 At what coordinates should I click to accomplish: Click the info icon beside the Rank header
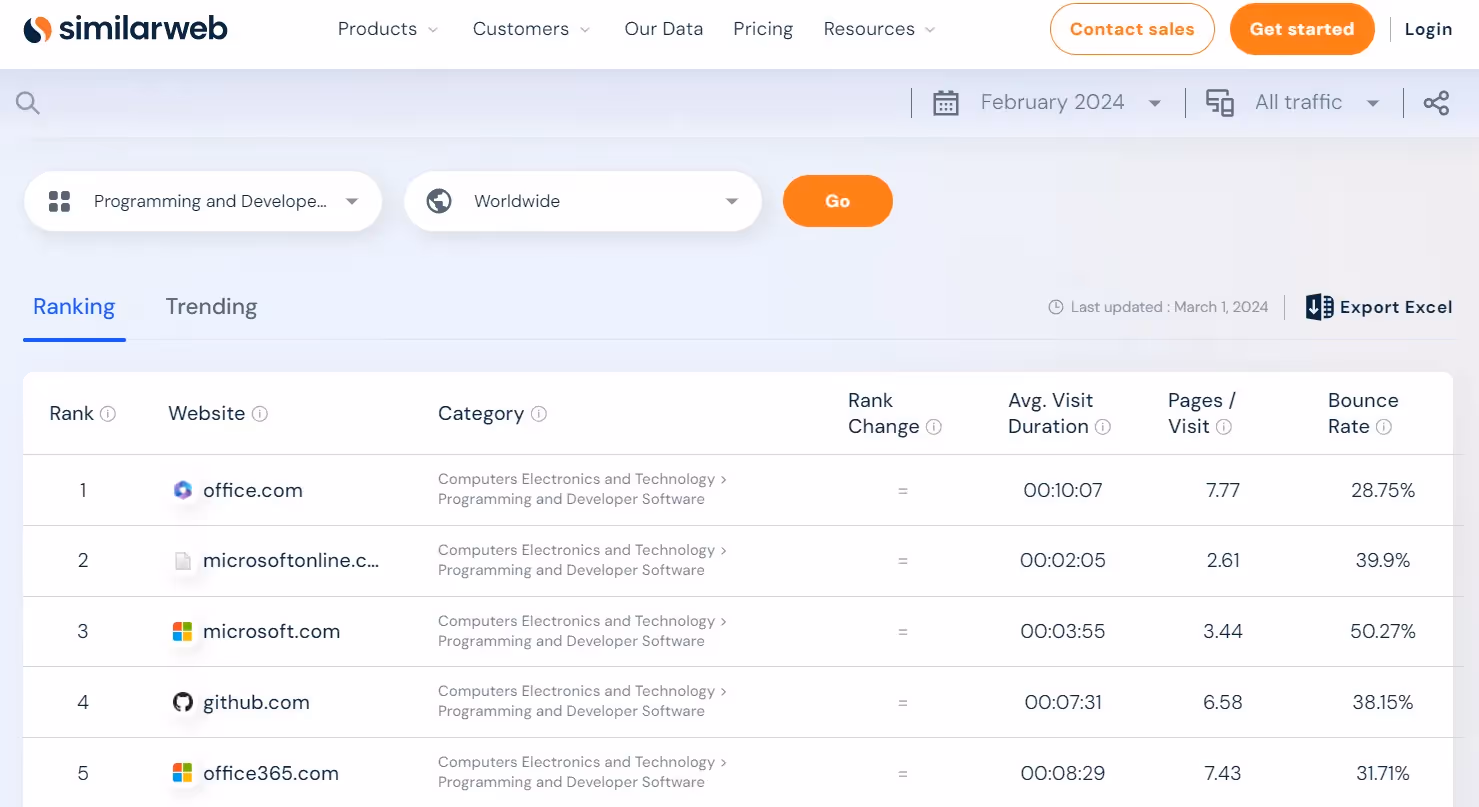[x=107, y=413]
